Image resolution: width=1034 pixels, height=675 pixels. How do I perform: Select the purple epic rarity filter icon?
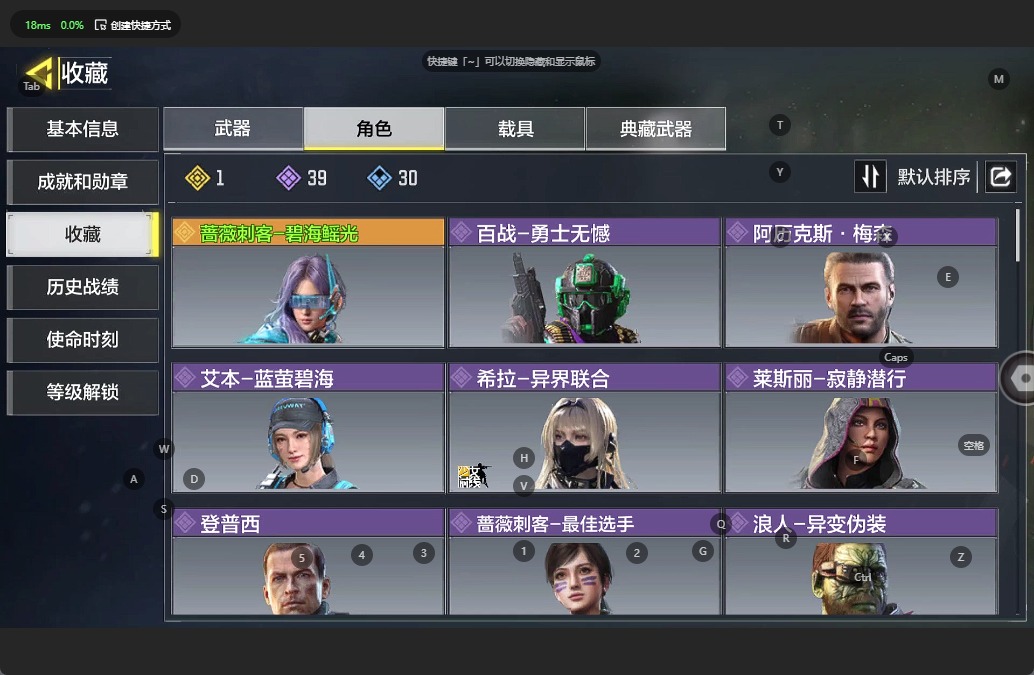click(288, 178)
